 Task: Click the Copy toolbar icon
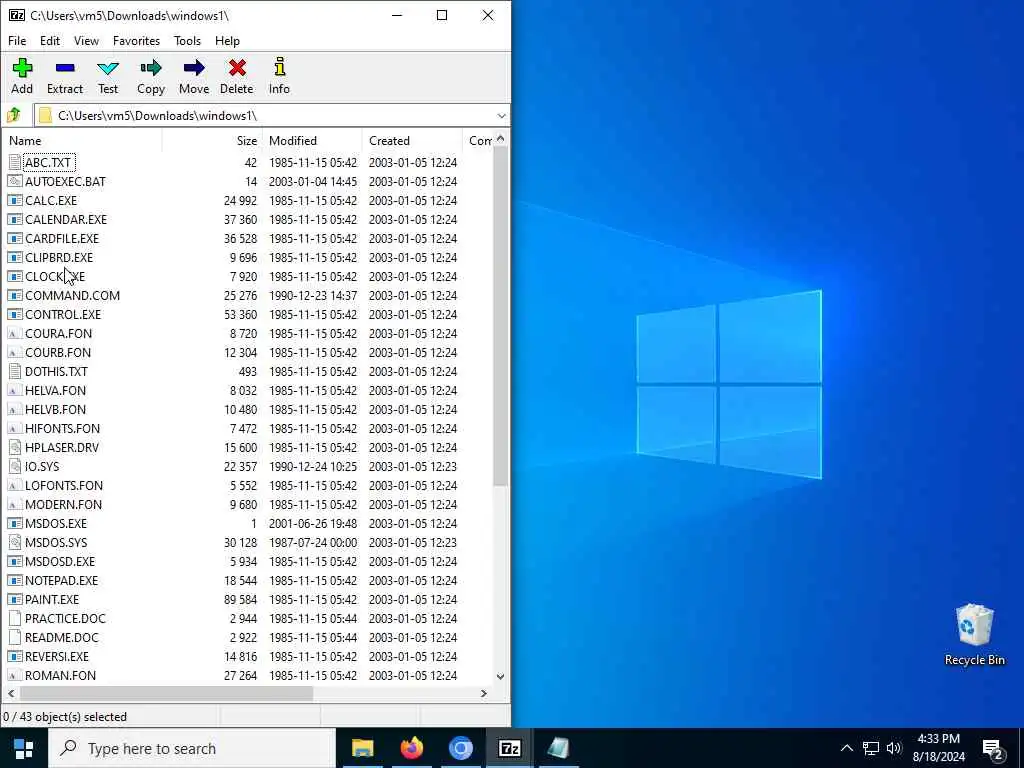151,68
